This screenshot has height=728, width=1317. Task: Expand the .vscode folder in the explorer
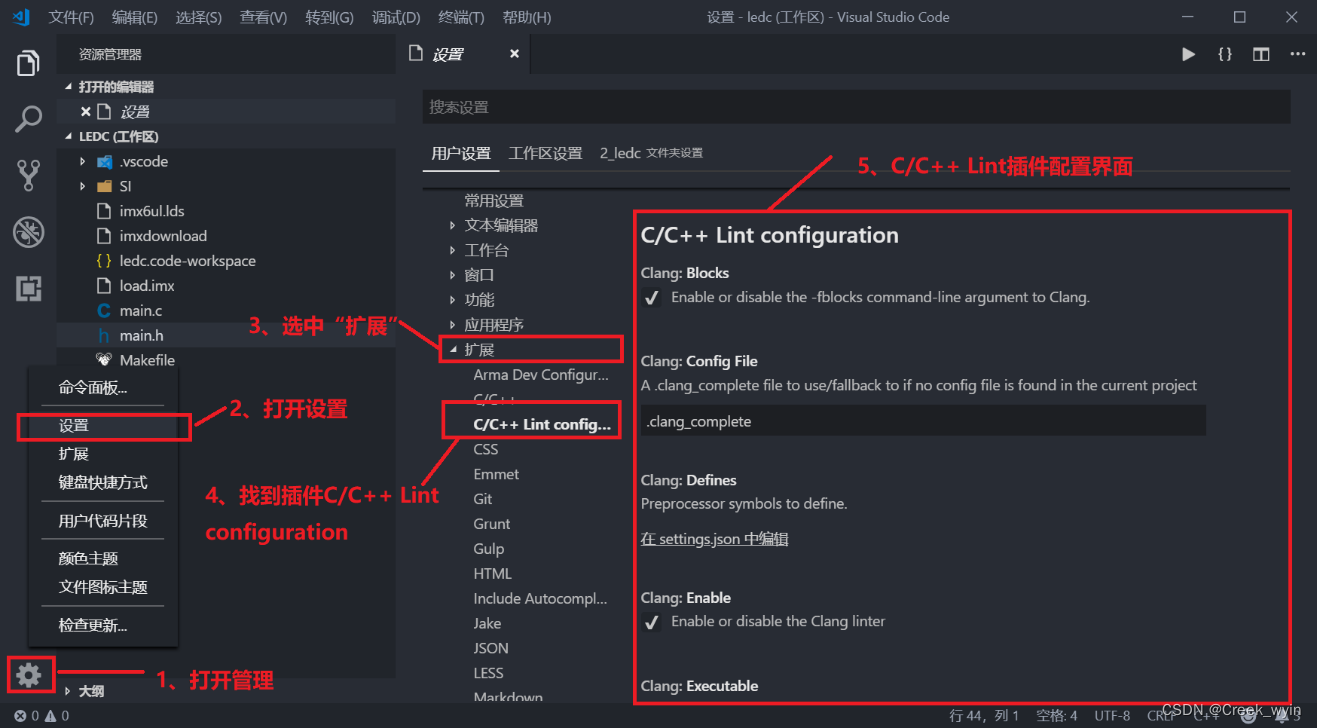[84, 160]
